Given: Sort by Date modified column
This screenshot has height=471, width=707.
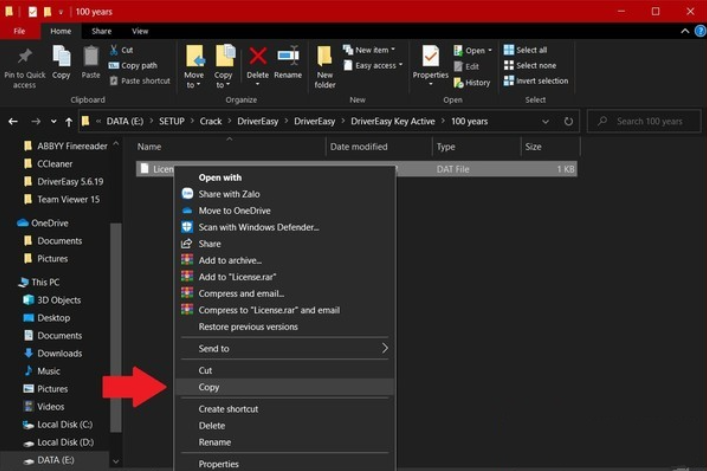Looking at the screenshot, I should pyautogui.click(x=379, y=146).
